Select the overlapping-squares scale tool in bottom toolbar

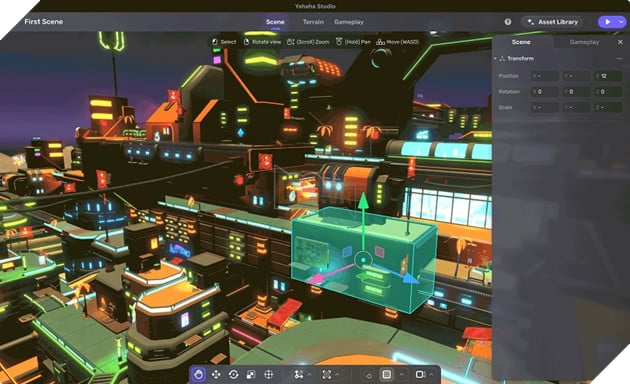[251, 375]
